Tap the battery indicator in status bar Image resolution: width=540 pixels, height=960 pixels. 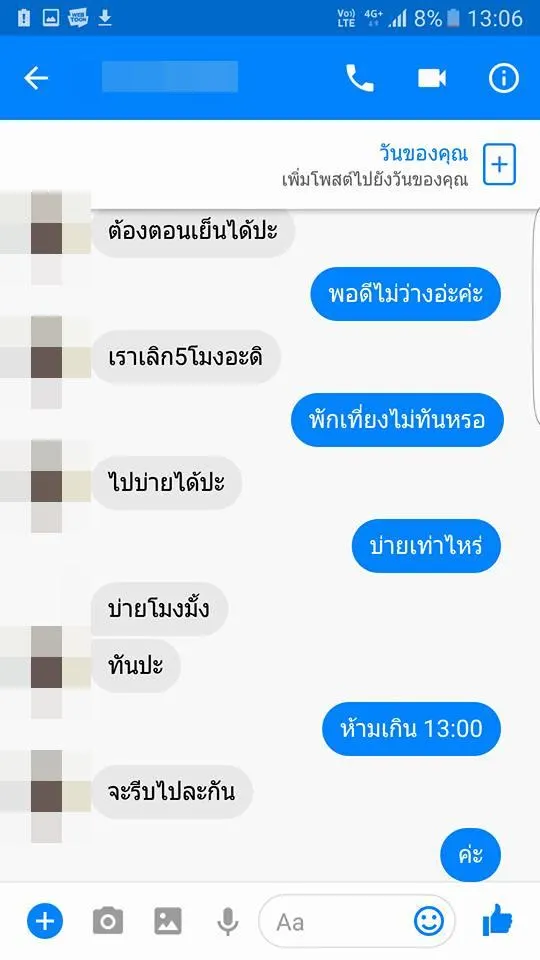pyautogui.click(x=454, y=18)
